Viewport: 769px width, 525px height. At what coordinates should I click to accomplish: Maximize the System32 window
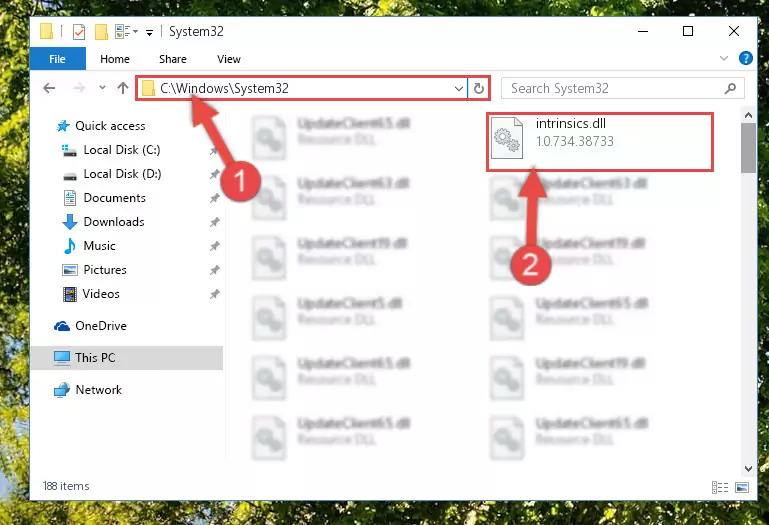[x=688, y=31]
